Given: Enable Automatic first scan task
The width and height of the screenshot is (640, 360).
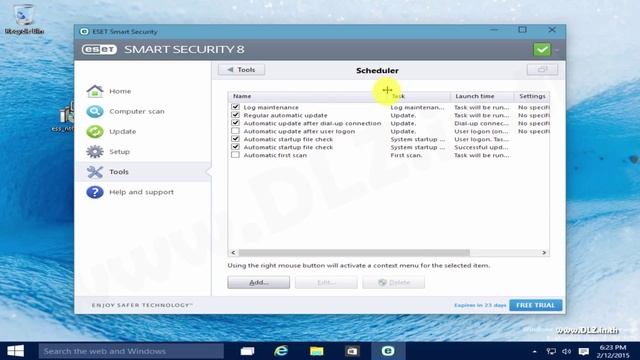Looking at the screenshot, I should [x=235, y=155].
